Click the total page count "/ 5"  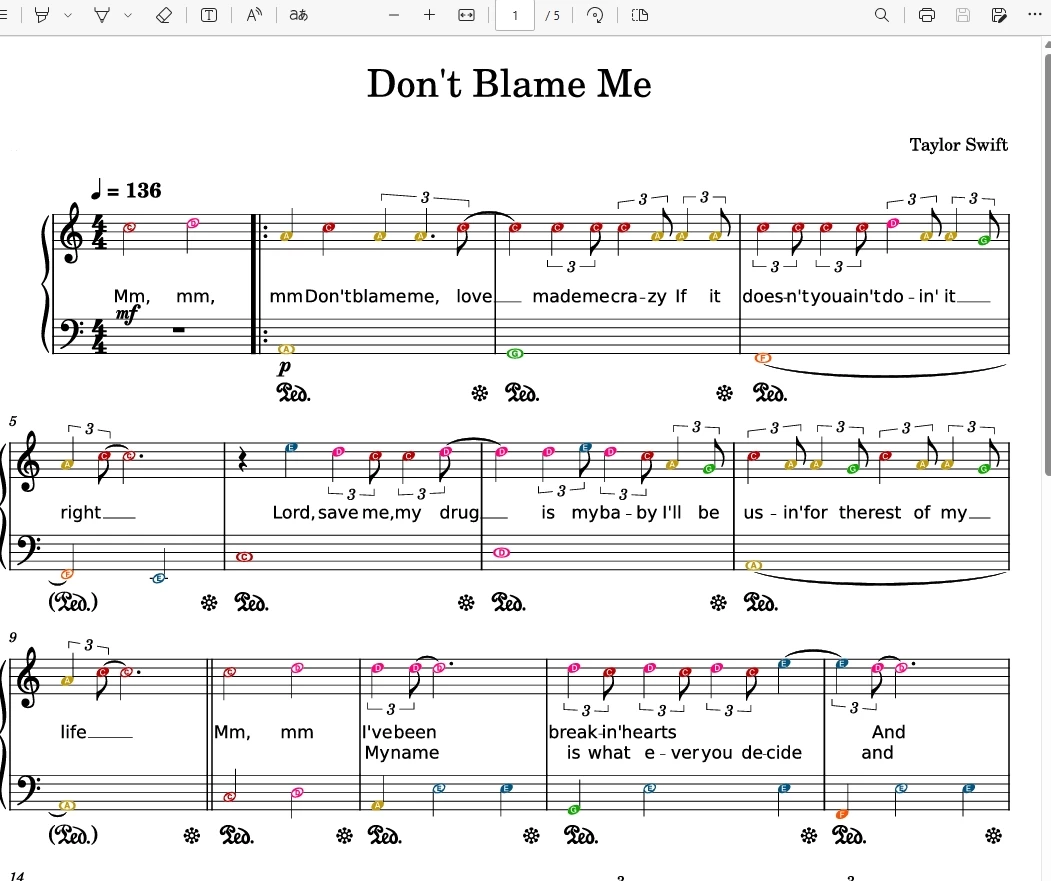pyautogui.click(x=552, y=15)
